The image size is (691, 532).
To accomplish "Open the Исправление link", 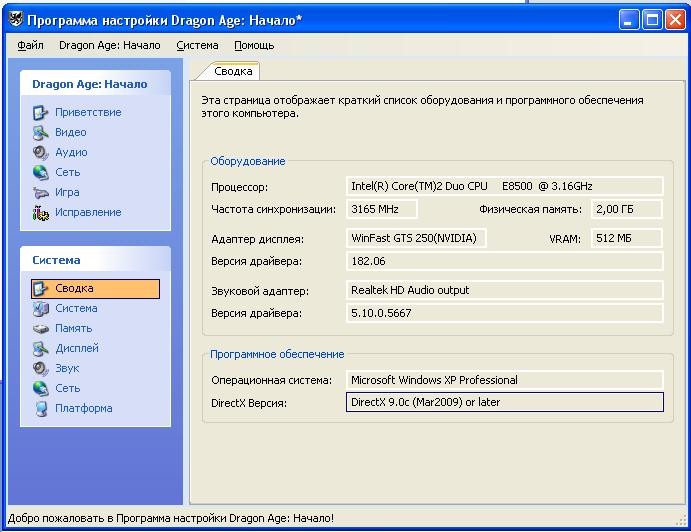I will [x=88, y=212].
